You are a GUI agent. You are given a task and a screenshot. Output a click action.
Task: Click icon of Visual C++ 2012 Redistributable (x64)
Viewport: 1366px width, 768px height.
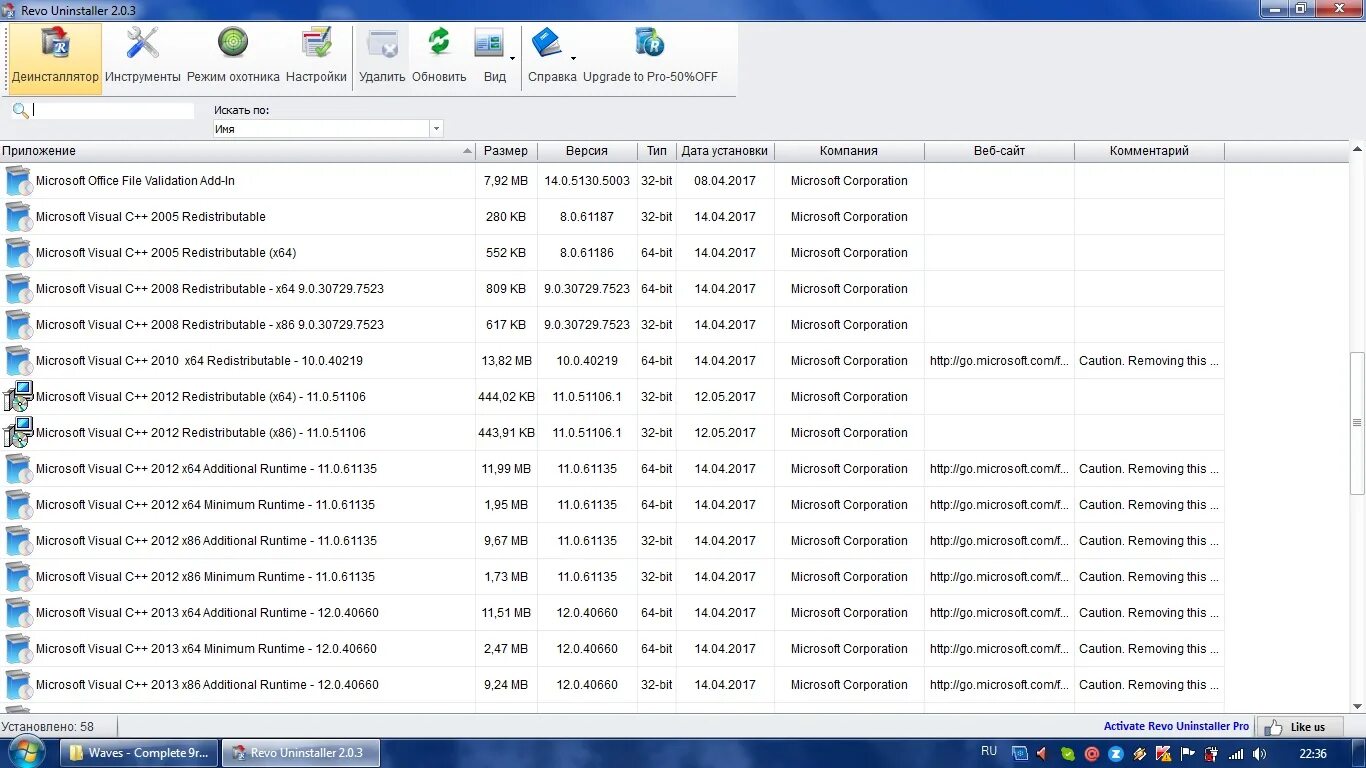click(18, 397)
